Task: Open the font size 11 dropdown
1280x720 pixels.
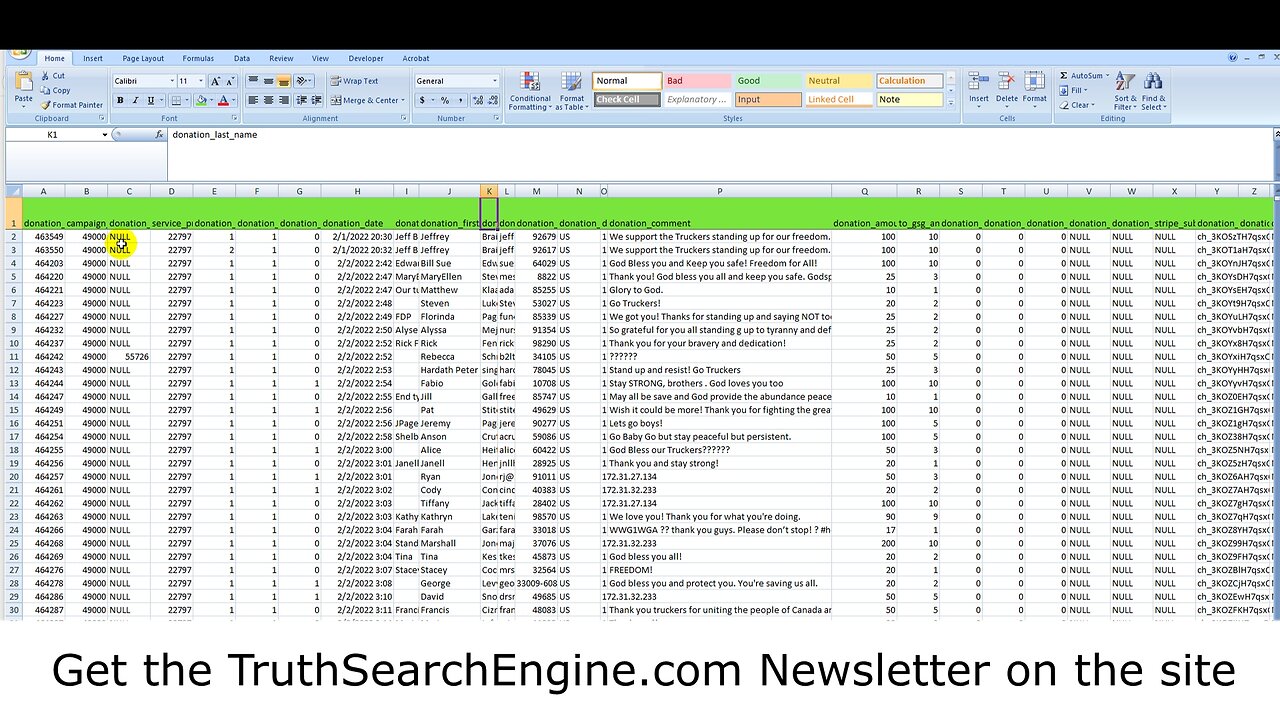Action: click(x=199, y=81)
